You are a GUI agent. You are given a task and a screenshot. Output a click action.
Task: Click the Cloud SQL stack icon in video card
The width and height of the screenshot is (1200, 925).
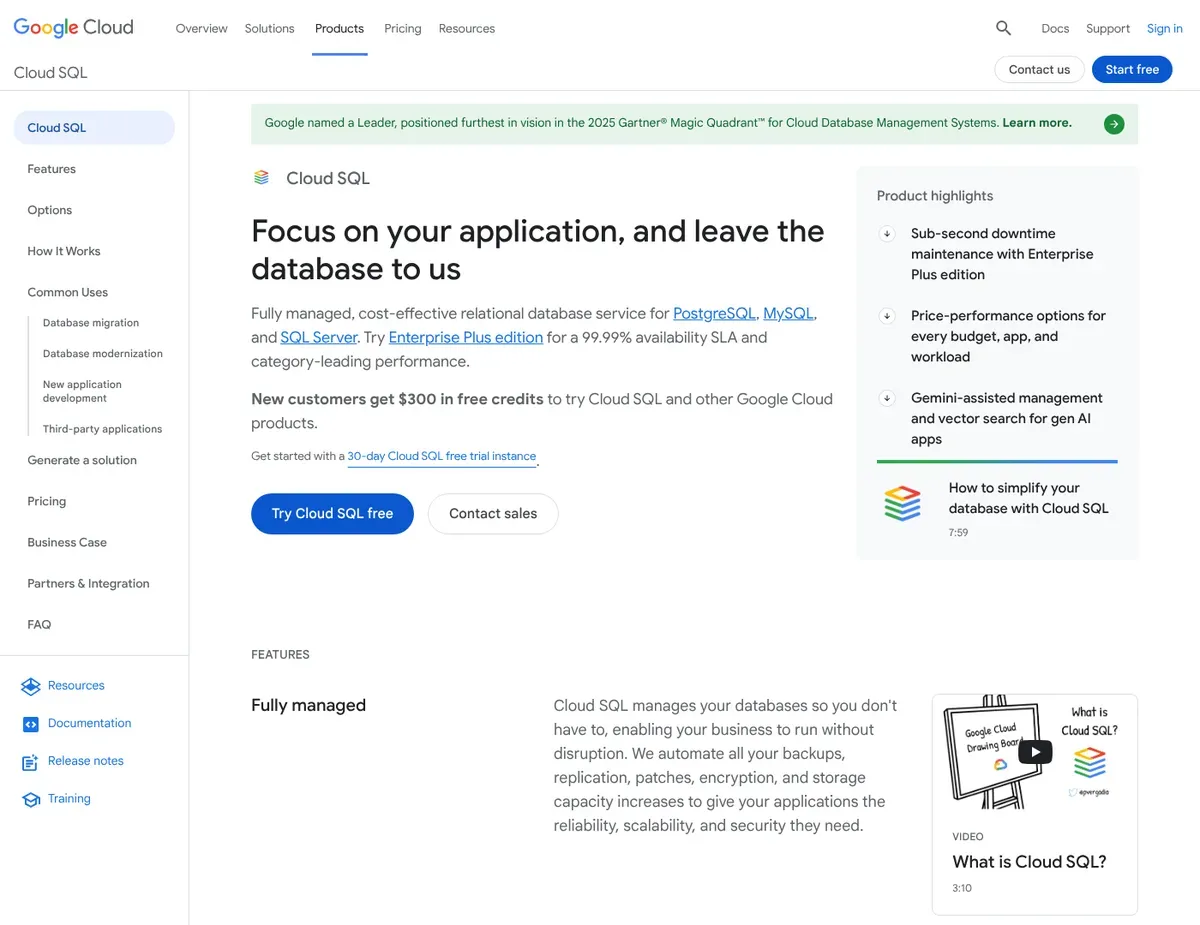click(1089, 763)
